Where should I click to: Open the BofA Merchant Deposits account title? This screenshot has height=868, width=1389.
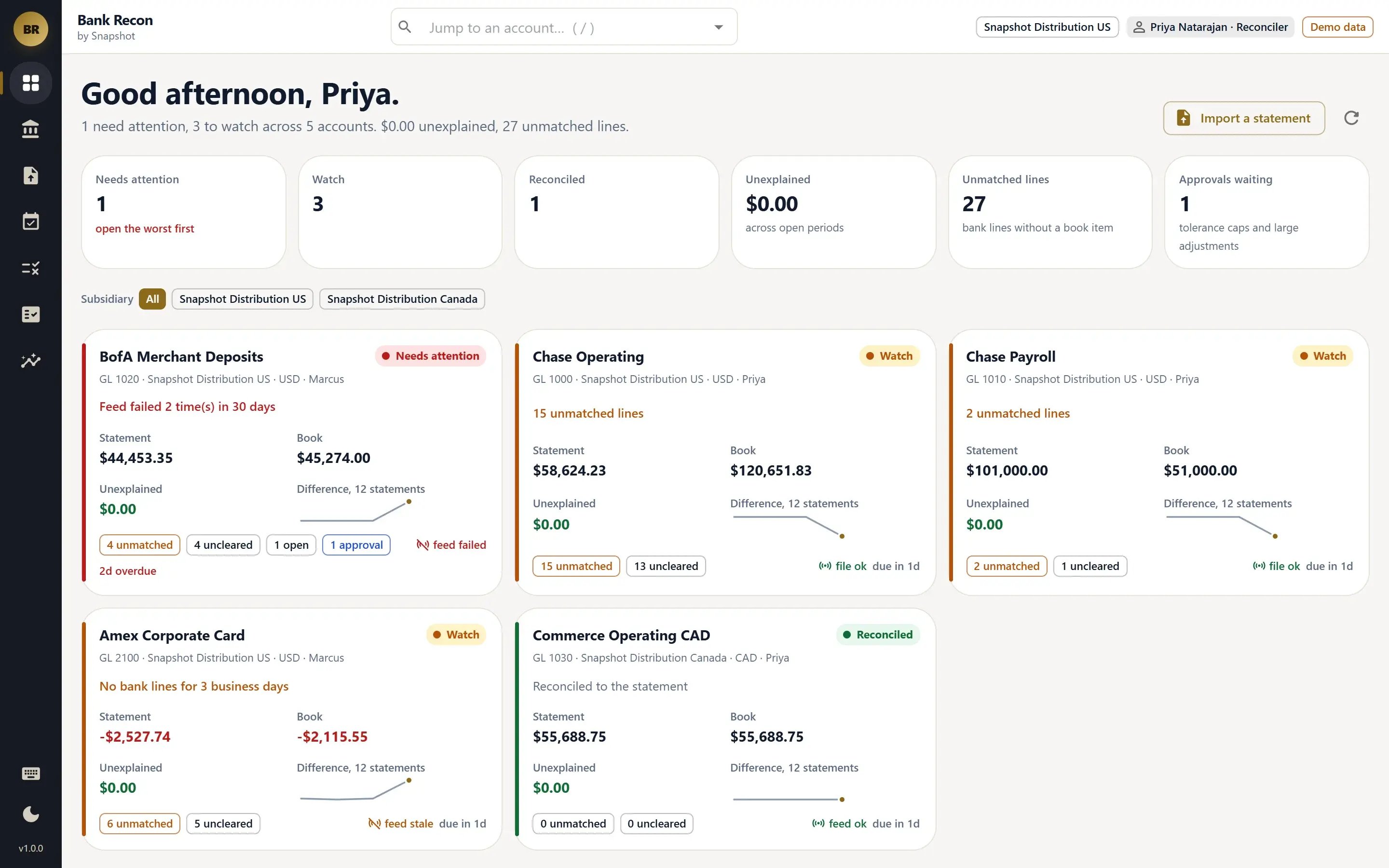(181, 356)
